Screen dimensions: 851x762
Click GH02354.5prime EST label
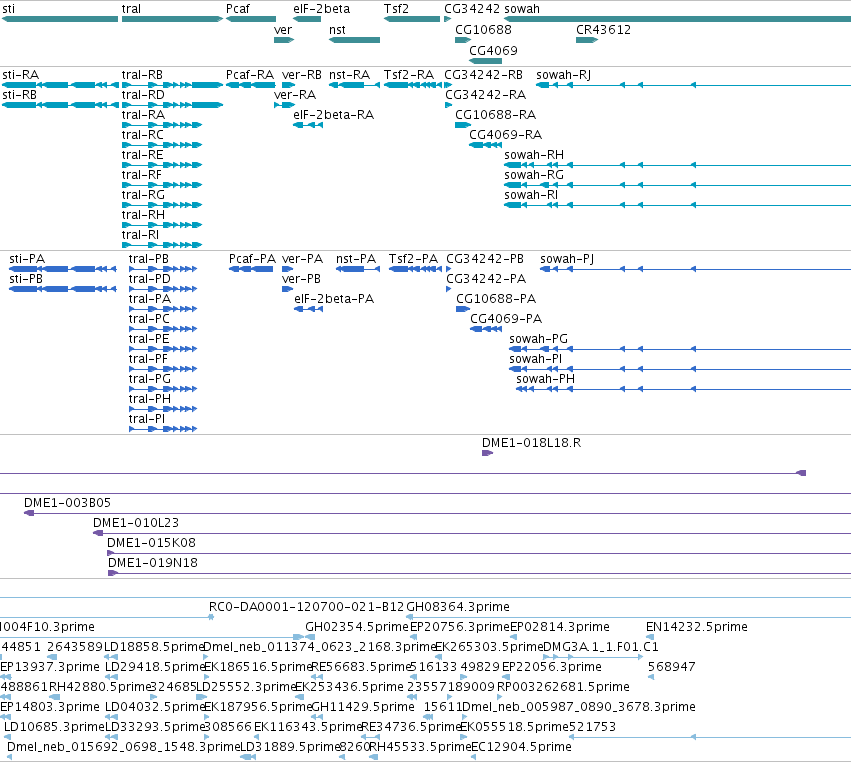[357, 627]
